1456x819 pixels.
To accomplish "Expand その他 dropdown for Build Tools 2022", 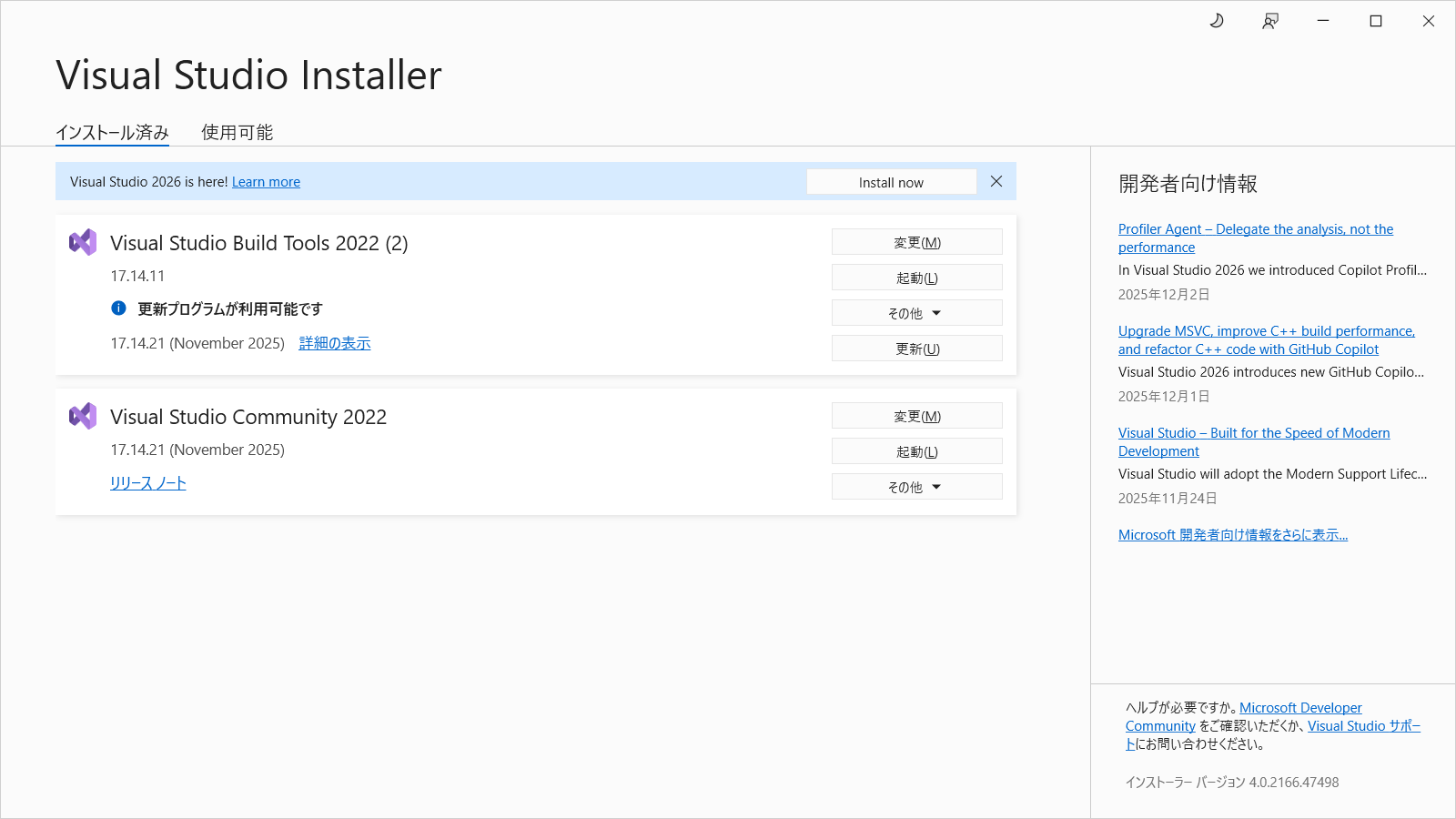I will tap(916, 313).
